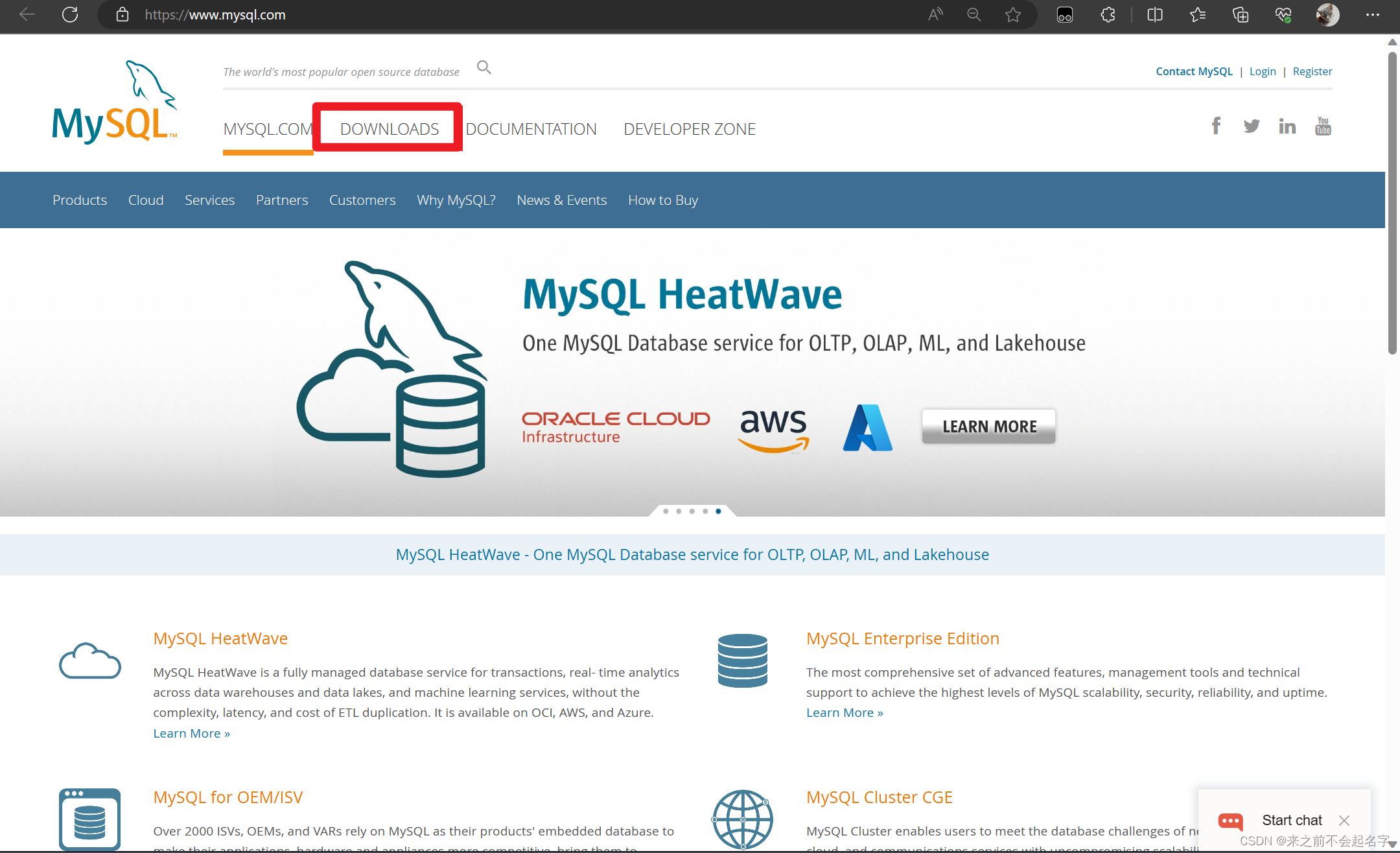Viewport: 1400px width, 853px height.
Task: Open the Products menu
Action: (80, 200)
